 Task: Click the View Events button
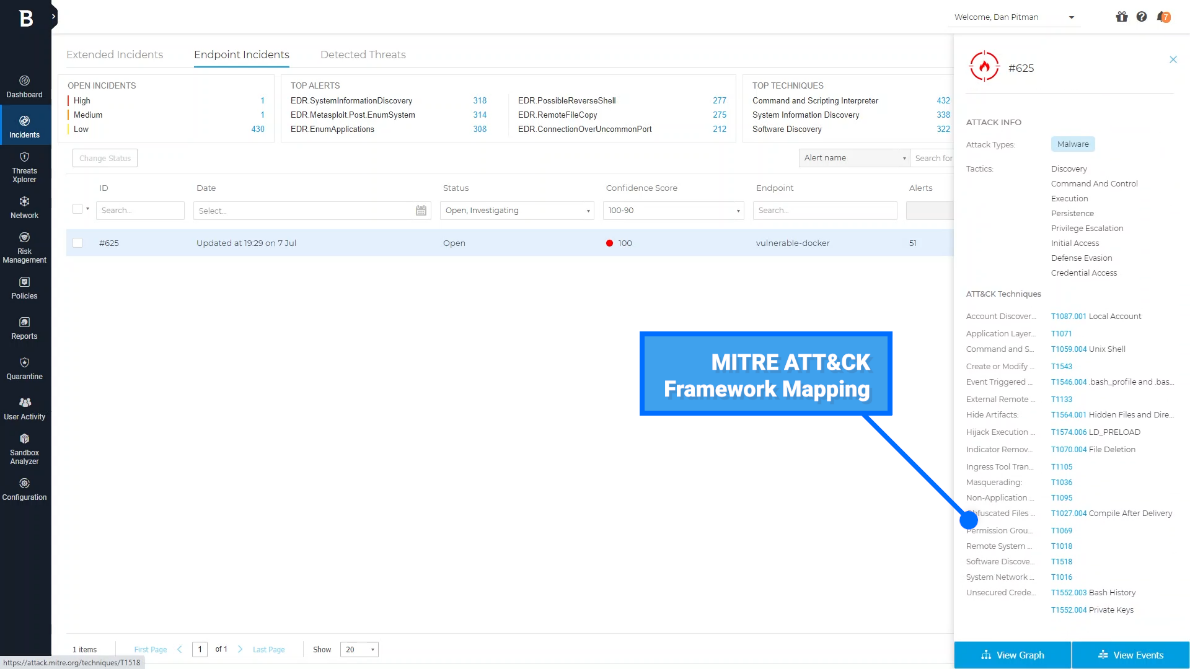tap(1131, 655)
